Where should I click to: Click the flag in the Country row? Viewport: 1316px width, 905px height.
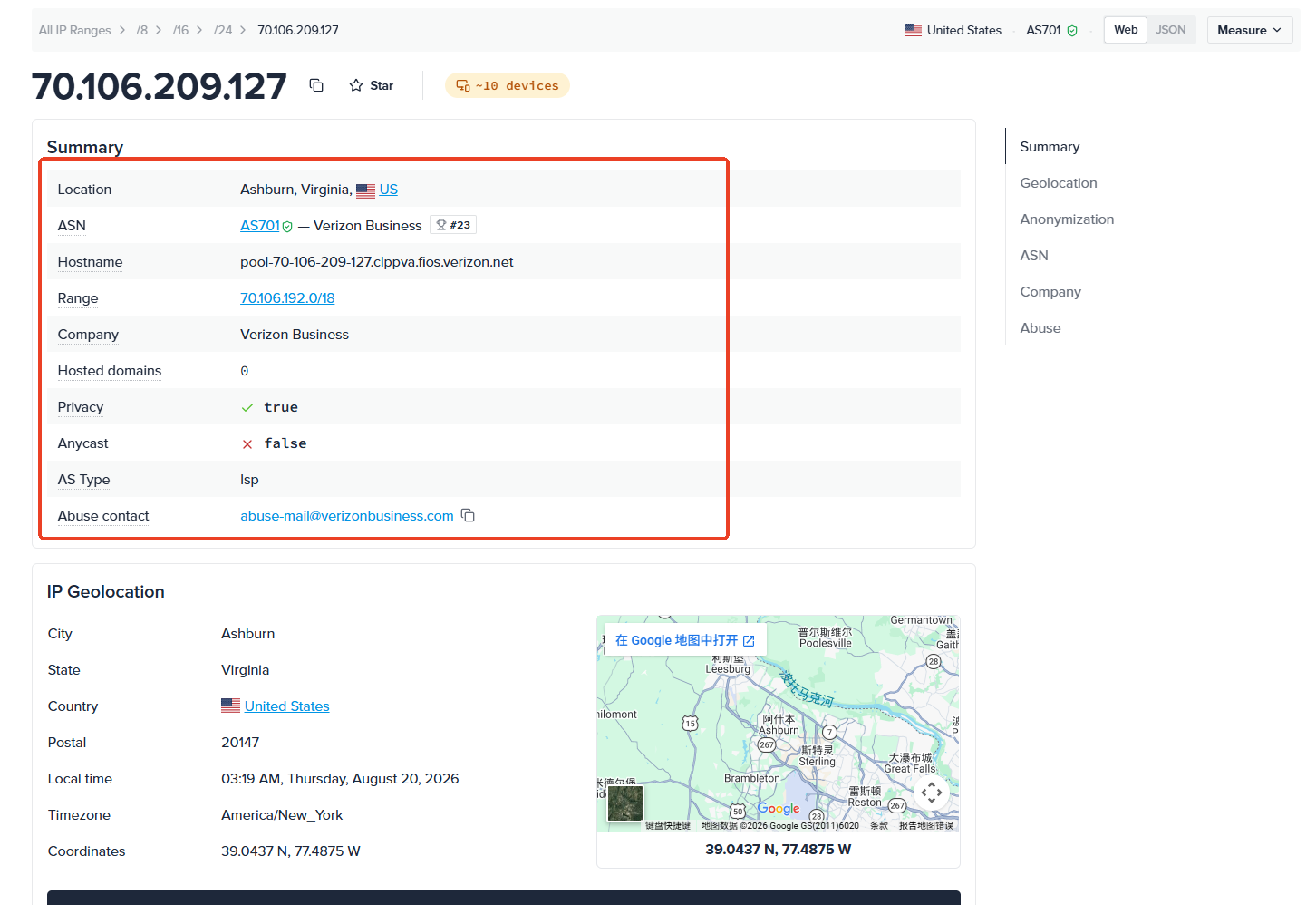231,706
